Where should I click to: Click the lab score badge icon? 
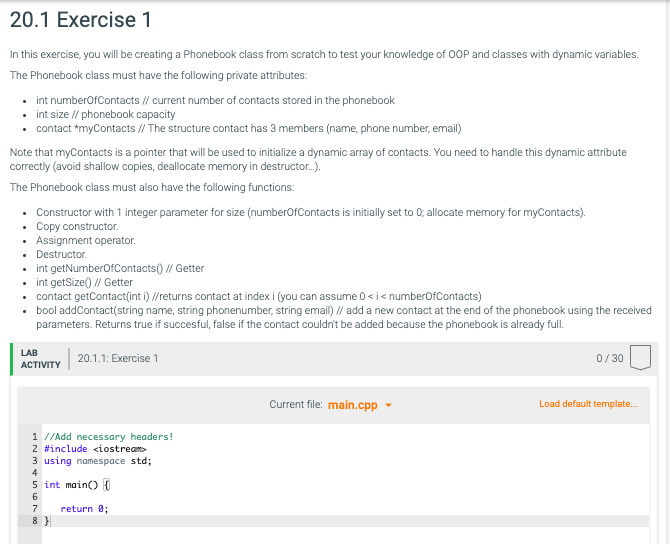640,357
